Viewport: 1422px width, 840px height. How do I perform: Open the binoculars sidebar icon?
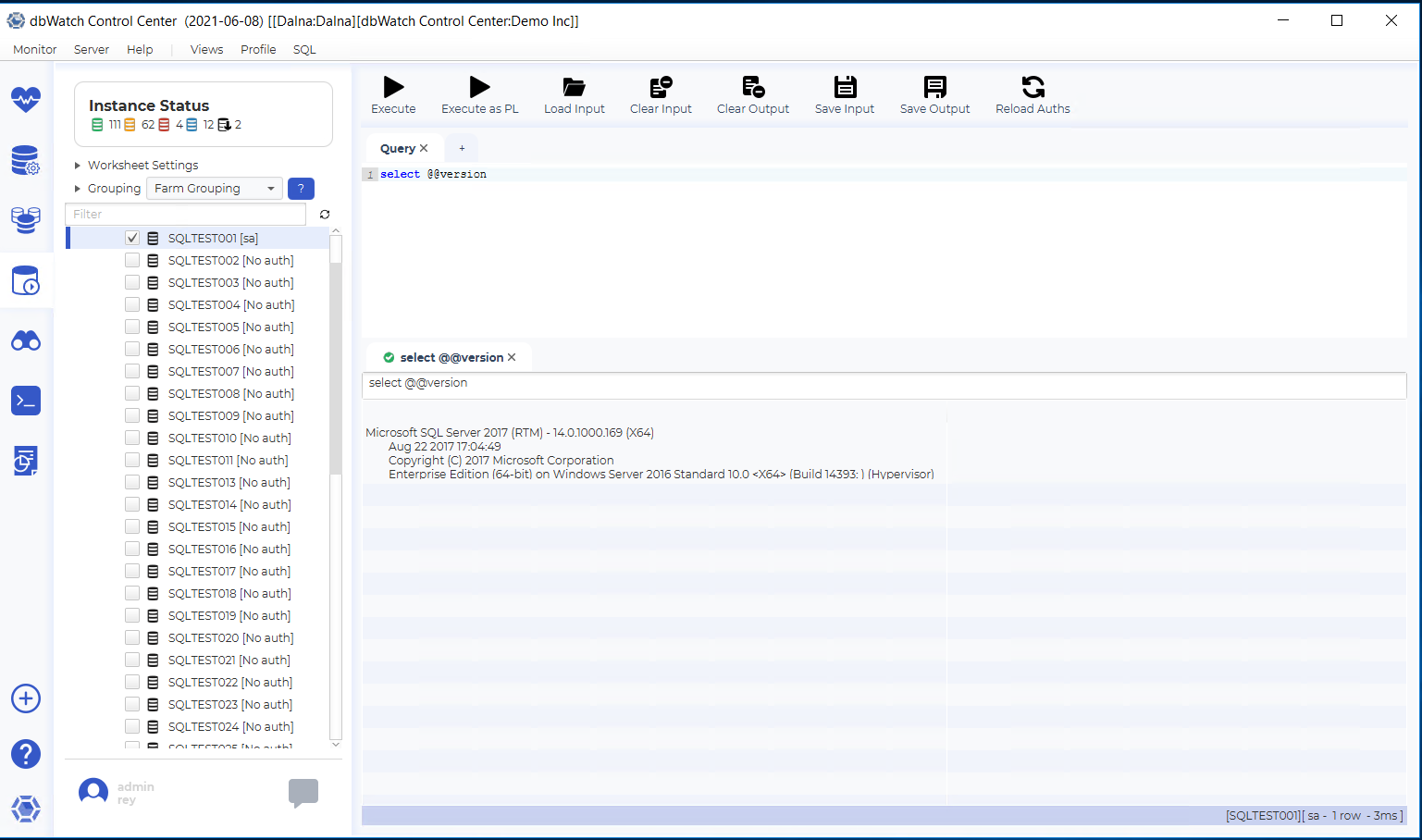point(26,341)
